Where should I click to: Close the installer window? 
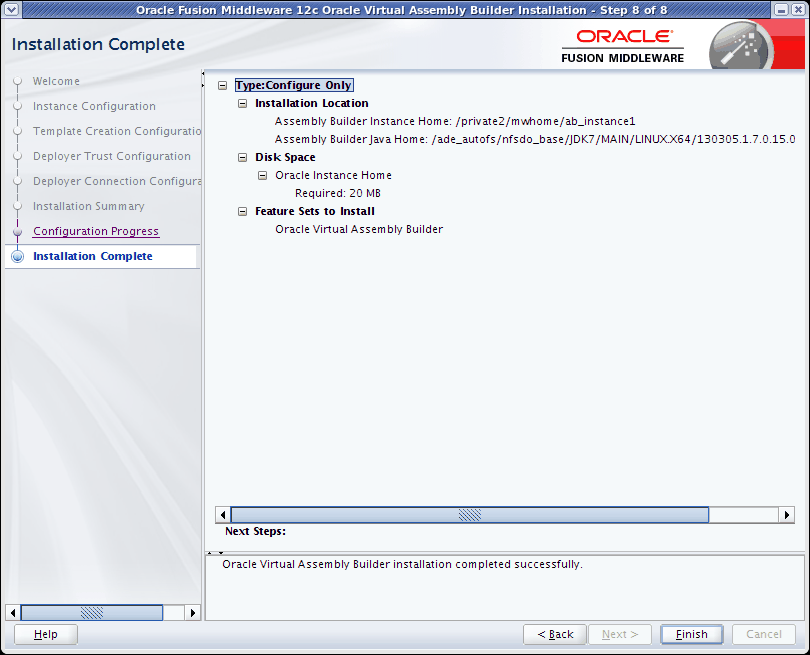pos(798,10)
